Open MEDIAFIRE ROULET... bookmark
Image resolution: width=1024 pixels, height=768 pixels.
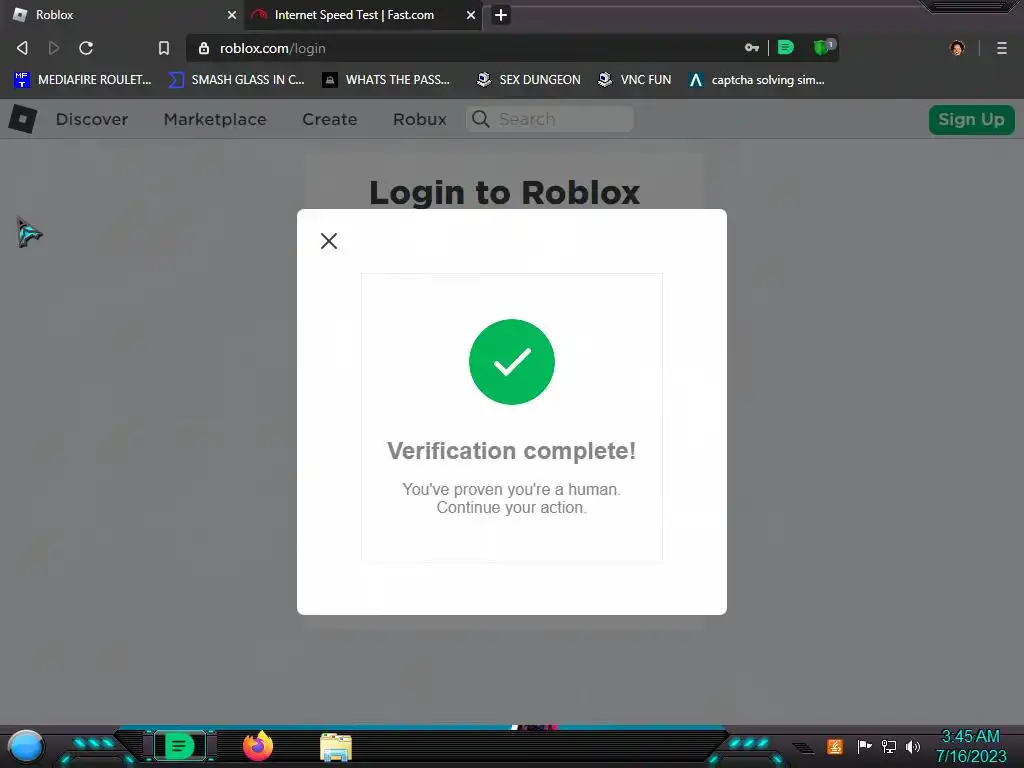[82, 80]
